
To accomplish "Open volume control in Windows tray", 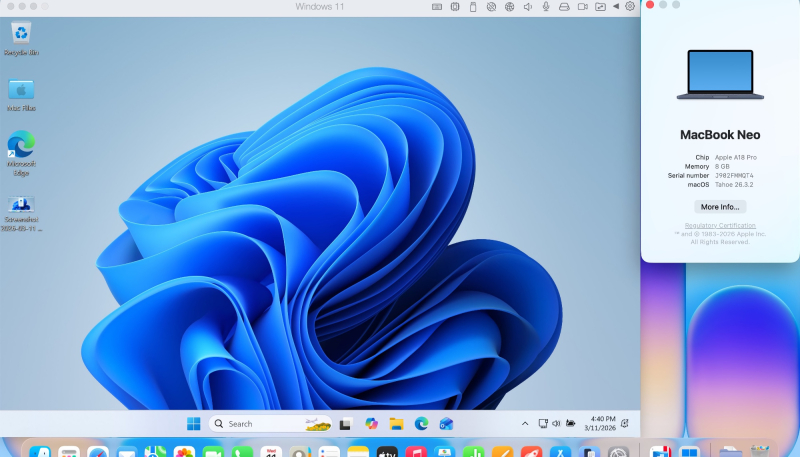I will (556, 423).
